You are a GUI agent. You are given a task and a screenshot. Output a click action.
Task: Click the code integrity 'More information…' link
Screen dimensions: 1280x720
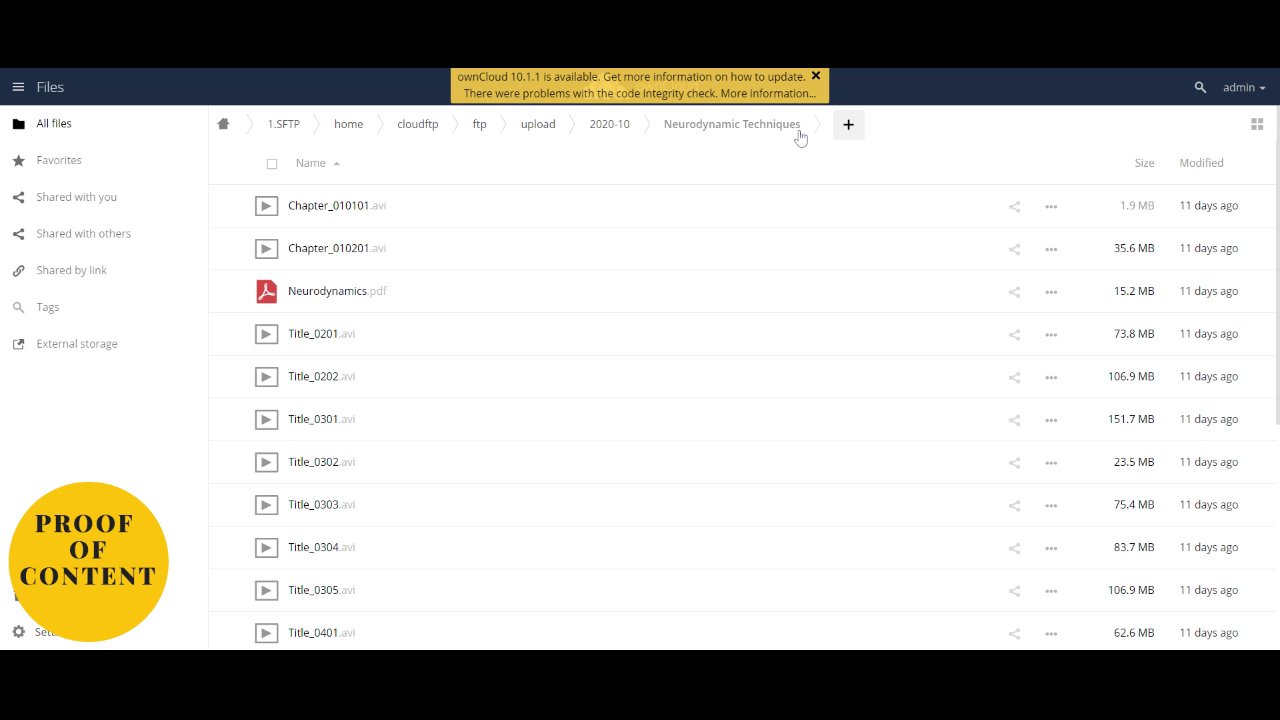768,94
